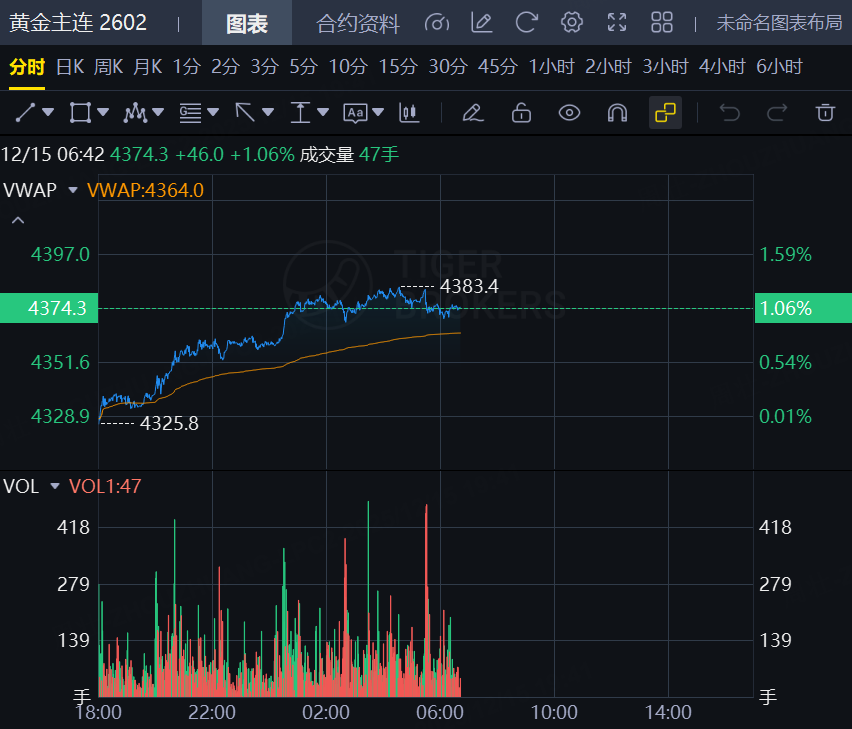Select the 图表 tab
Image resolution: width=852 pixels, height=729 pixels.
[246, 24]
